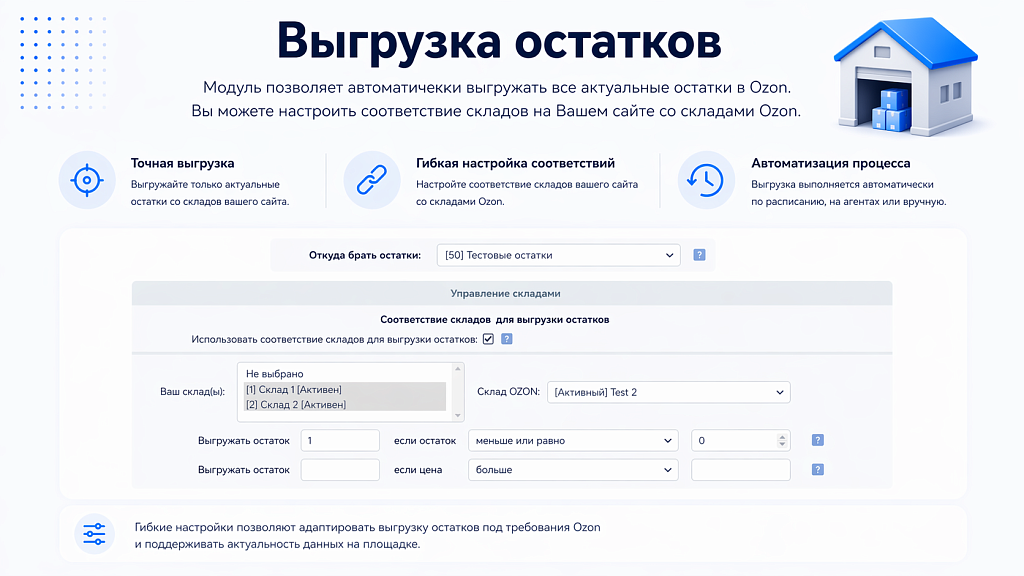Select 'Не выбрано' in warehouse list
Viewport: 1024px width, 576px height.
345,374
